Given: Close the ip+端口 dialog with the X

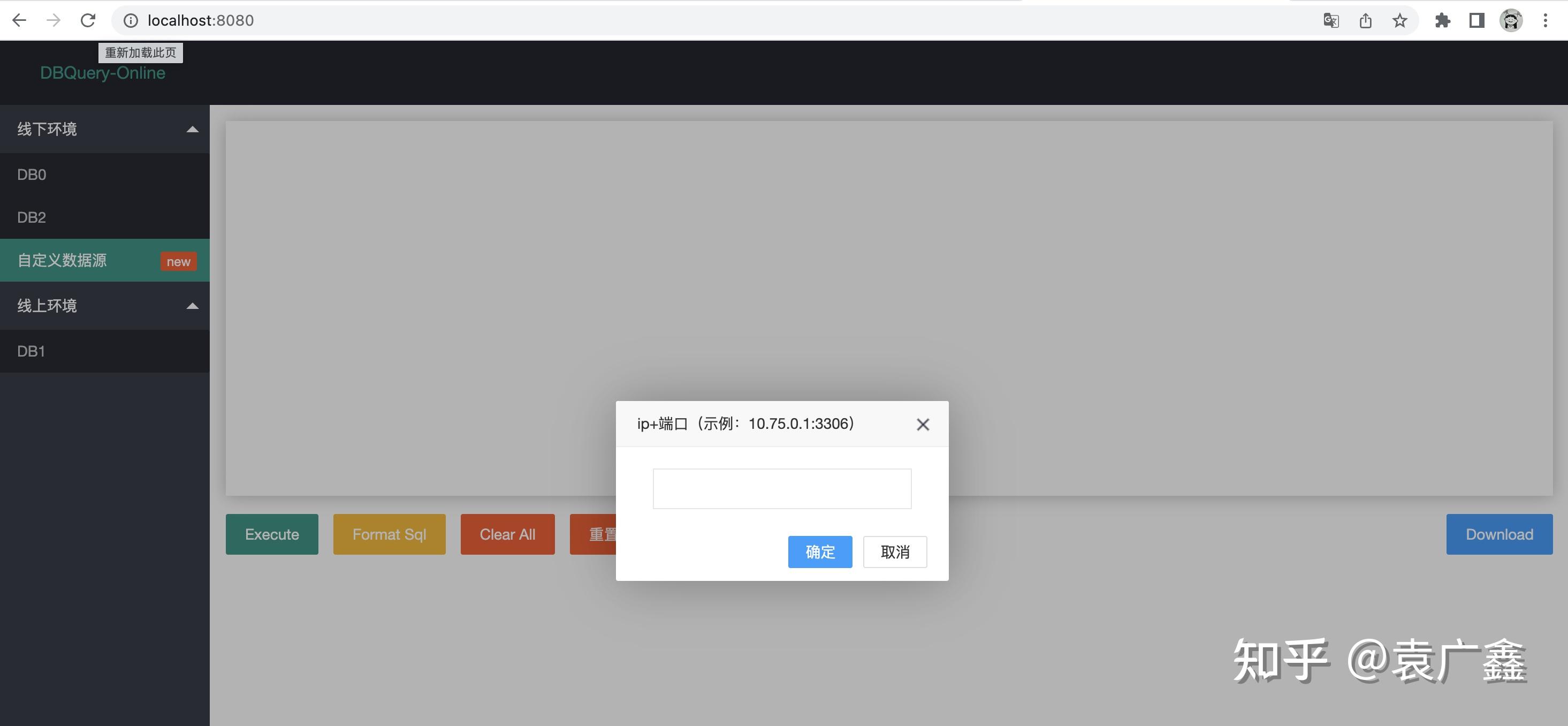Looking at the screenshot, I should click(x=923, y=424).
